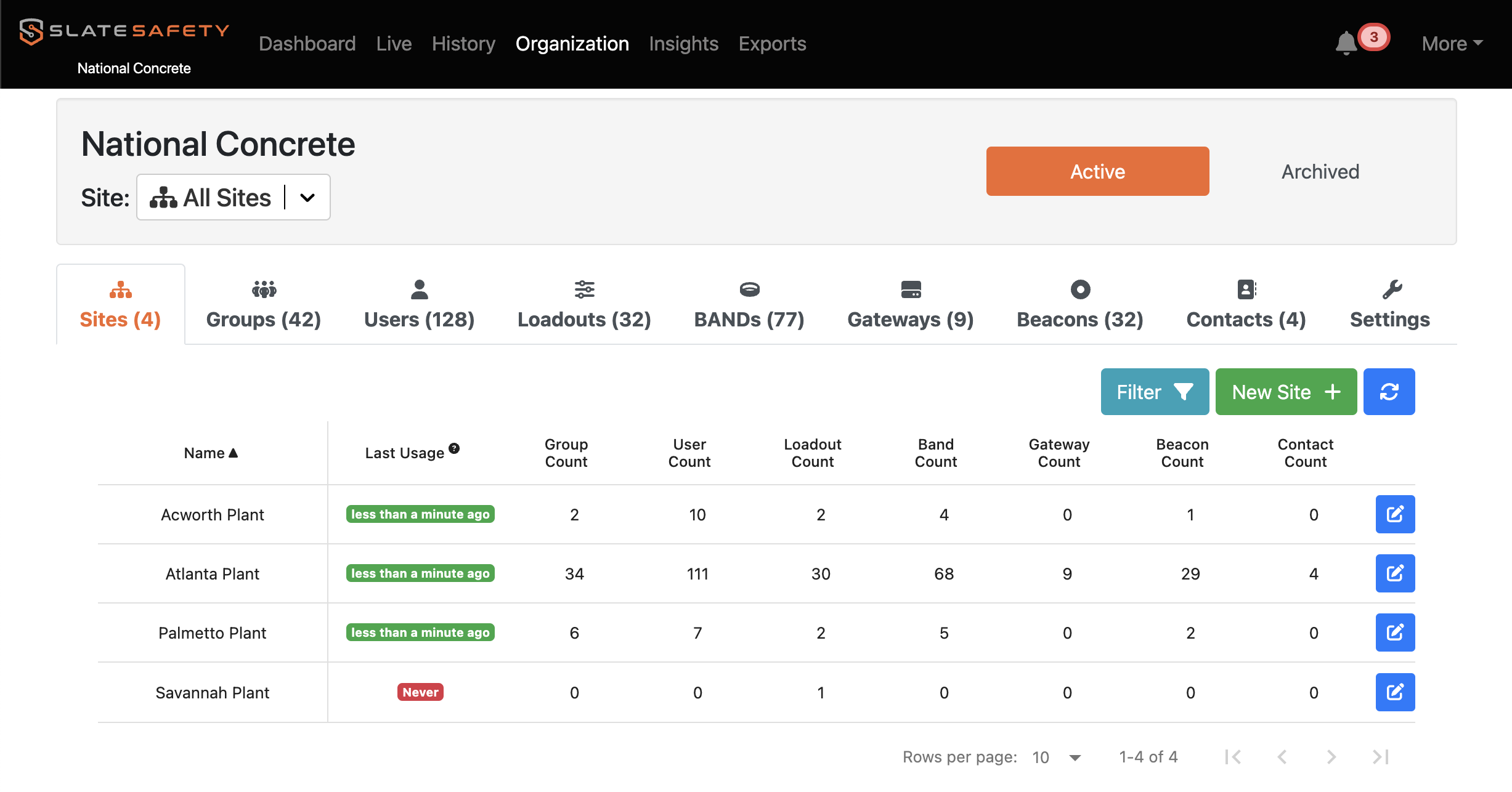Image resolution: width=1512 pixels, height=792 pixels.
Task: Click the red Never usage badge
Action: [x=420, y=692]
